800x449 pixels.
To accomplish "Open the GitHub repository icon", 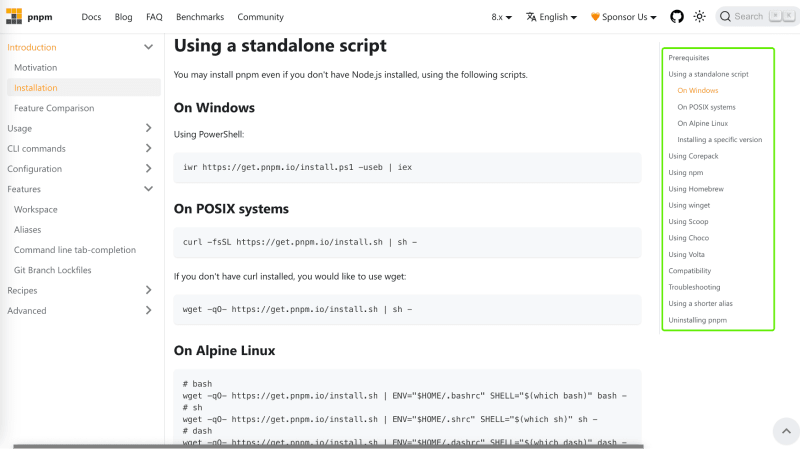I will pos(677,17).
